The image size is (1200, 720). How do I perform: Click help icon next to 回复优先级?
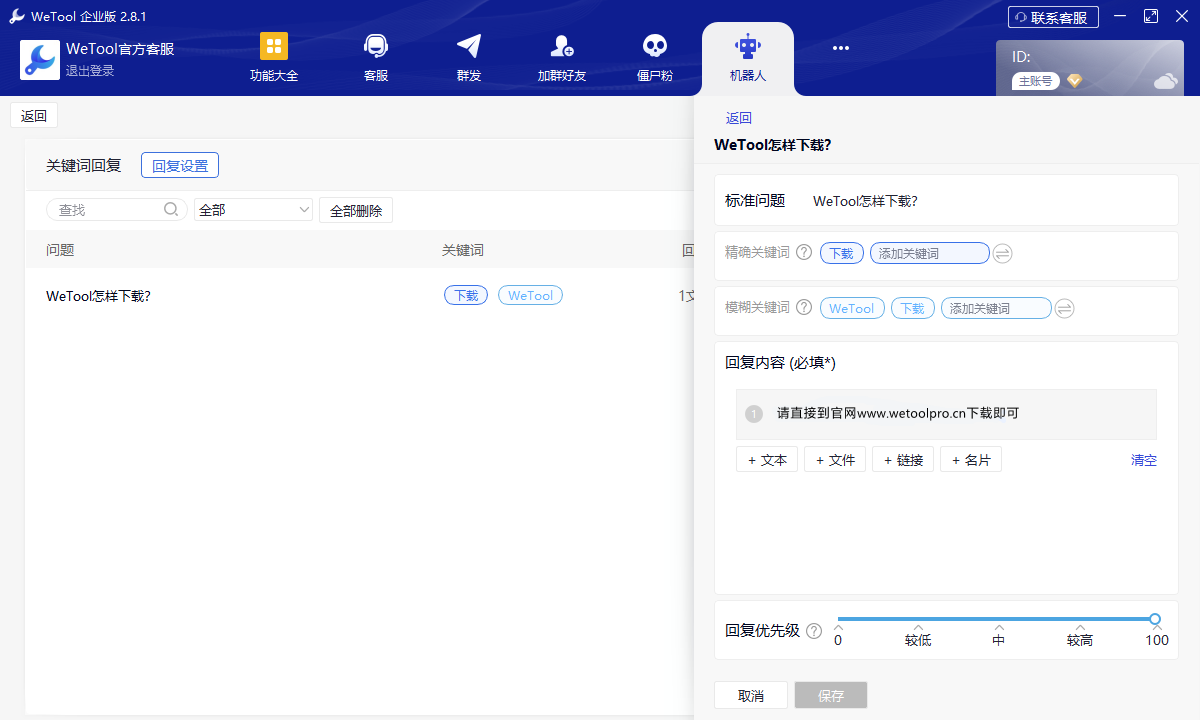tap(814, 631)
